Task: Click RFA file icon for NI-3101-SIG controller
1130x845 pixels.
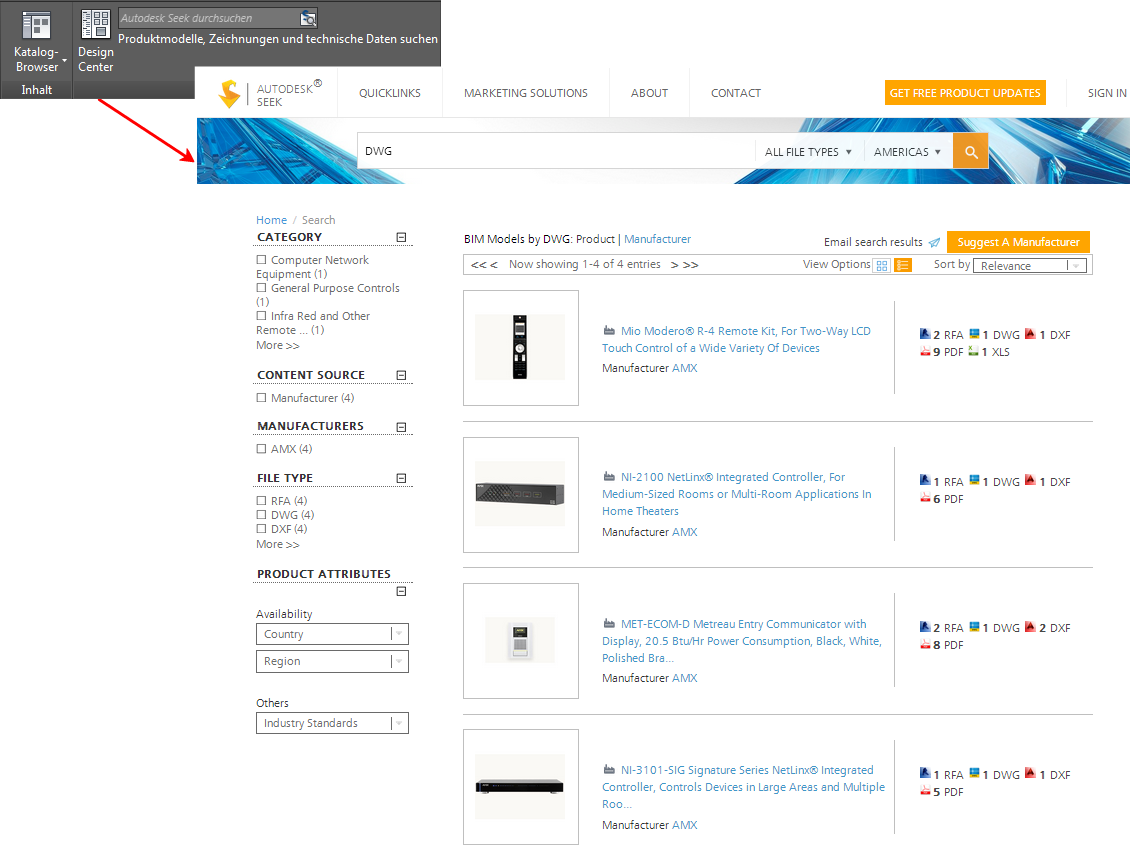Action: pyautogui.click(x=925, y=774)
